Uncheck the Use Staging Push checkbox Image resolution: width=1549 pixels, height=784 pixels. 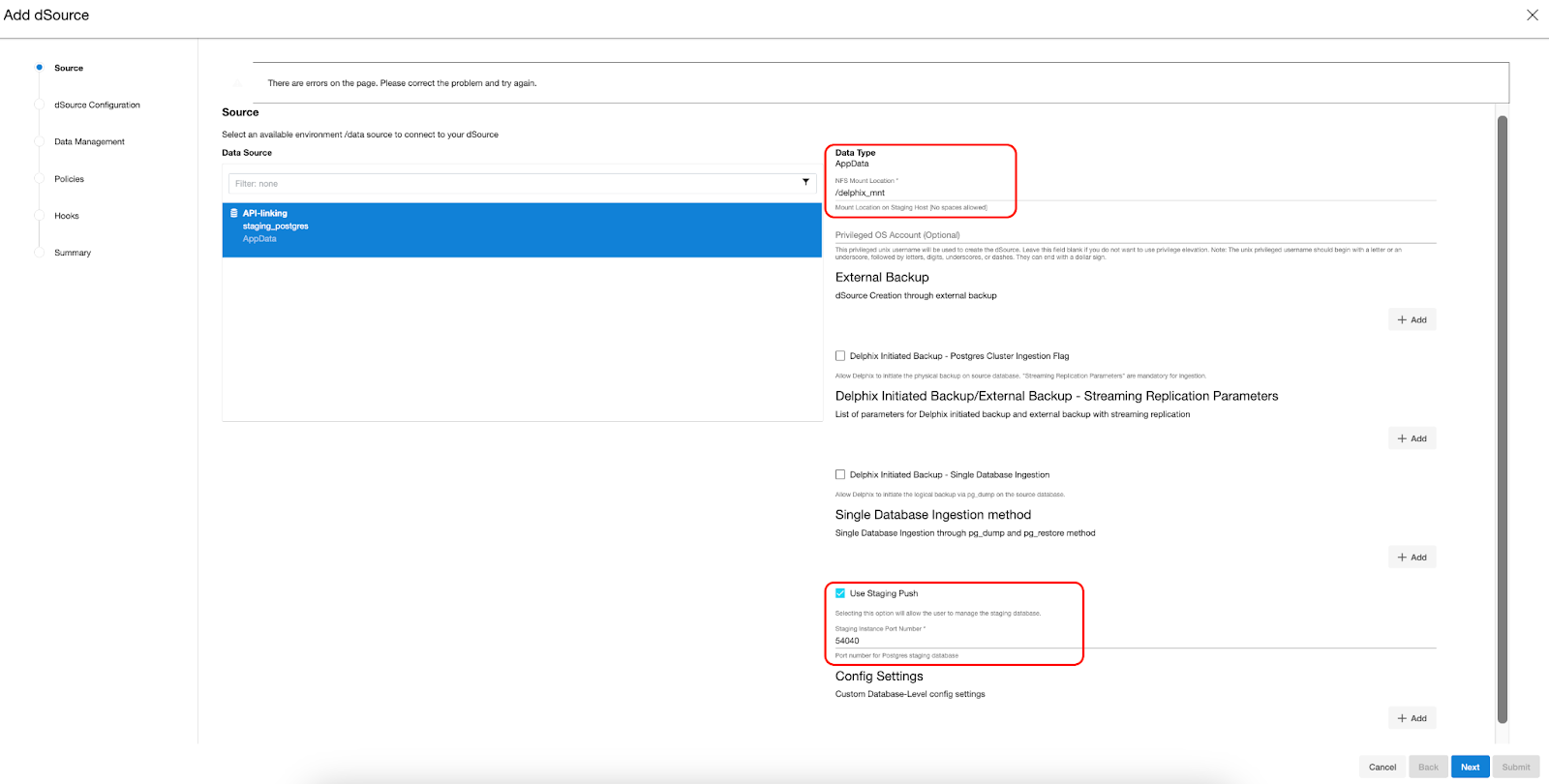[x=840, y=593]
